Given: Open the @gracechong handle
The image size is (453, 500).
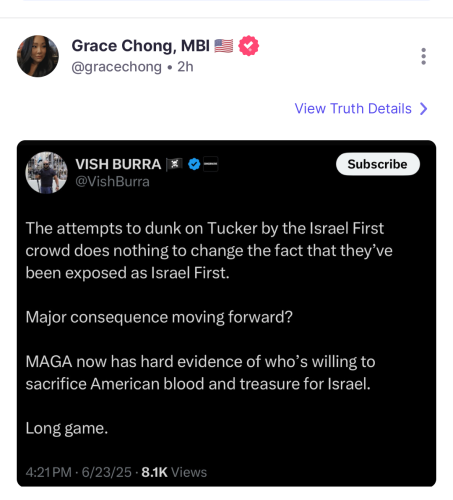Looking at the screenshot, I should coord(116,67).
